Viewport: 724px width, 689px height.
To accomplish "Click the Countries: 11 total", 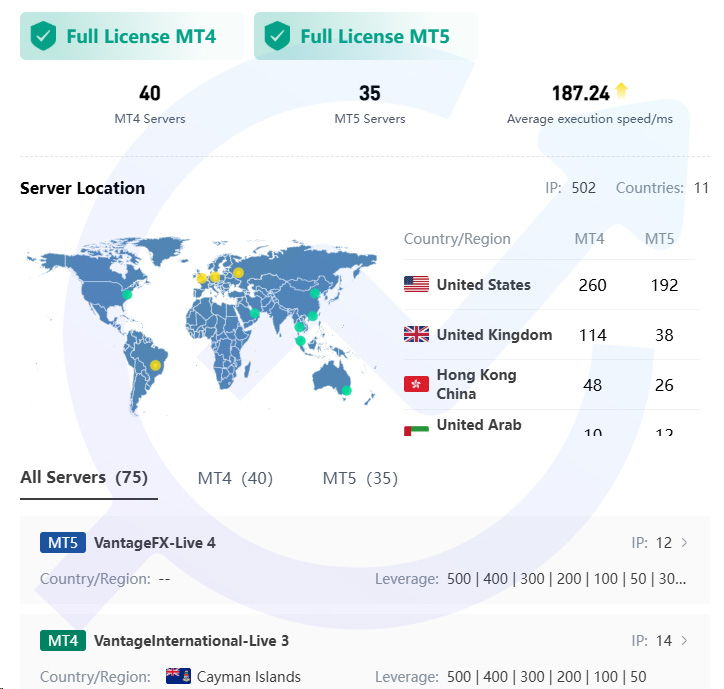I will coord(662,187).
